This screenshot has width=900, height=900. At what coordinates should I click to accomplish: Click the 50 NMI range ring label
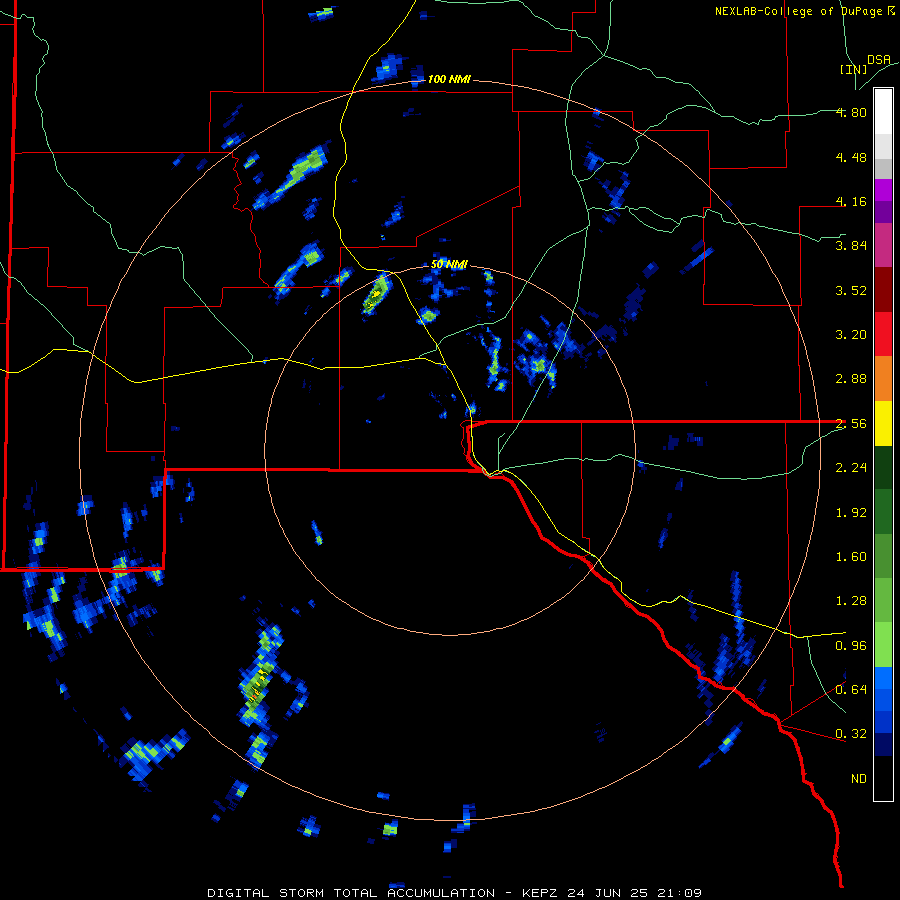click(x=449, y=265)
